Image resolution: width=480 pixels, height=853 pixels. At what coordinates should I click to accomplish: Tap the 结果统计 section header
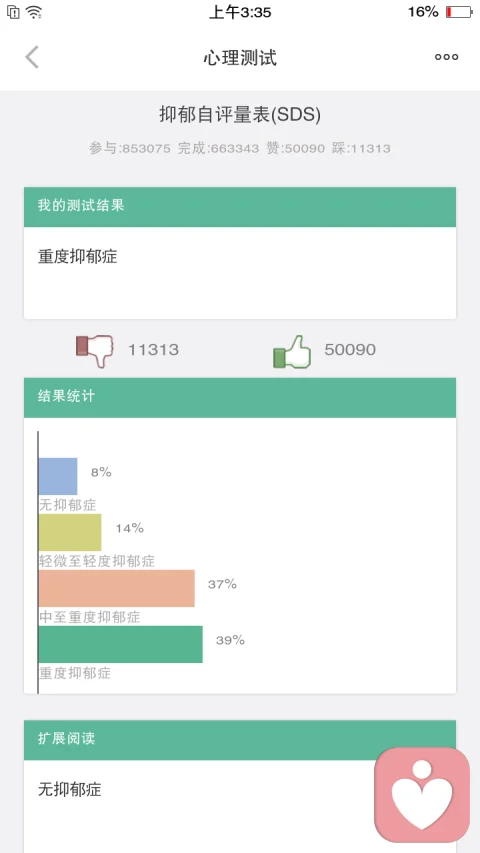(240, 398)
